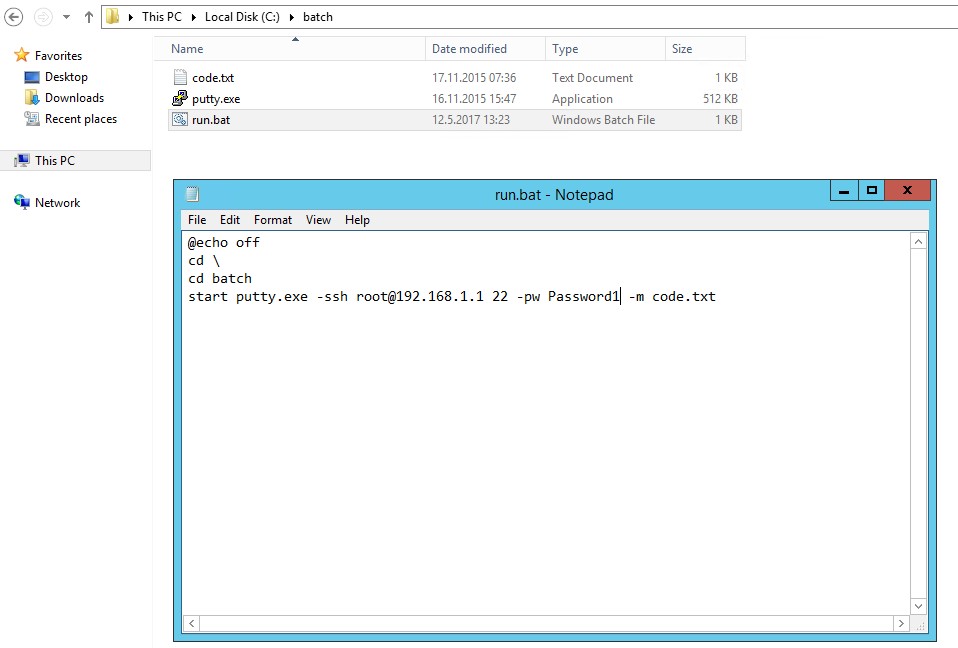Click Notepad horizontal scrollbar right arrow

coord(901,623)
